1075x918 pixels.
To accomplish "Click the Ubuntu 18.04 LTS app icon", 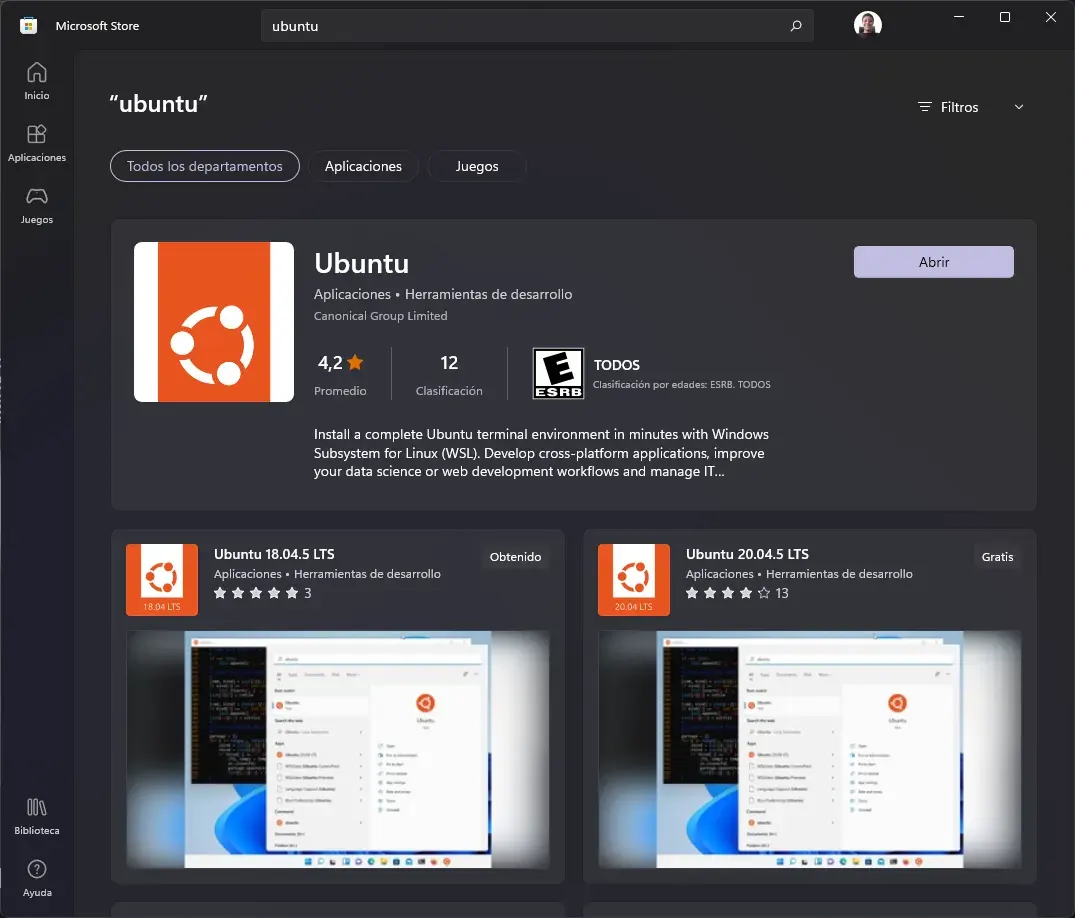I will coord(162,580).
